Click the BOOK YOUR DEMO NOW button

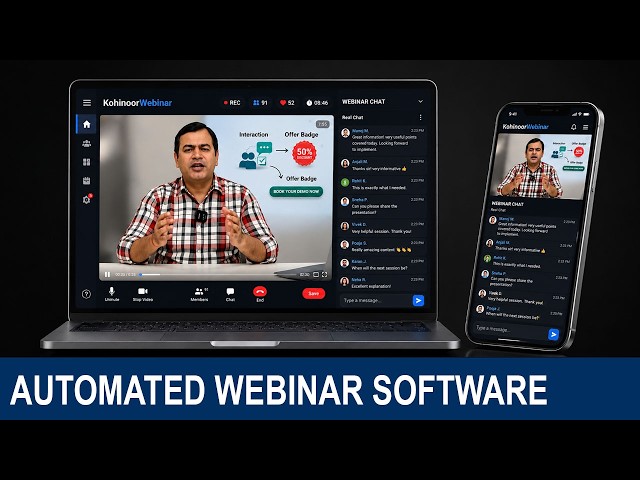(296, 191)
